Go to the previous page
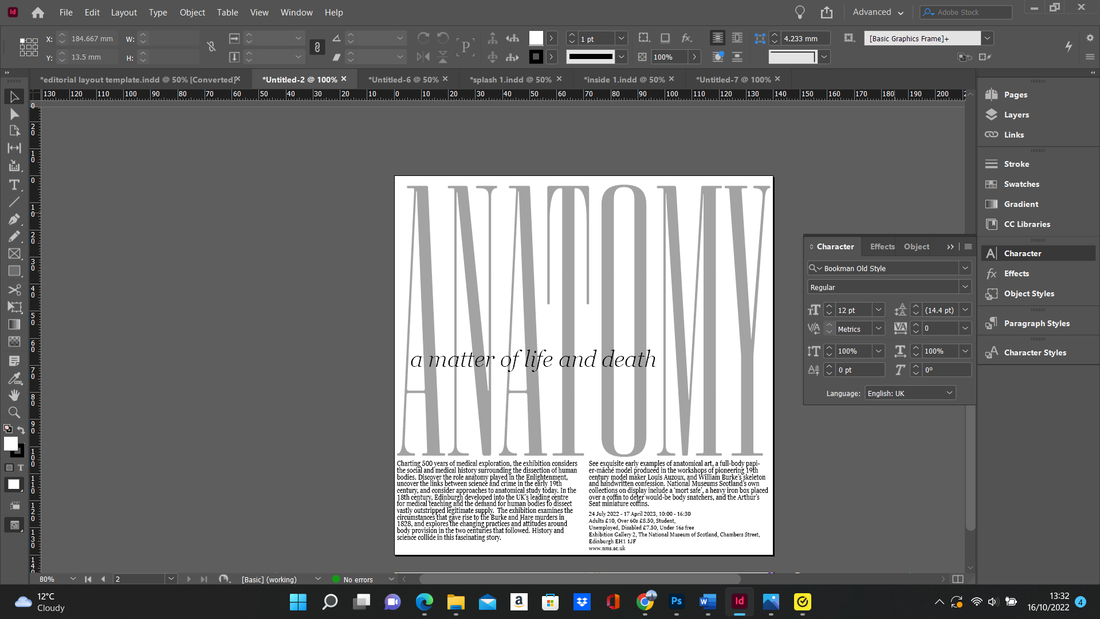Screen dimensions: 1100x619 pyautogui.click(x=103, y=579)
